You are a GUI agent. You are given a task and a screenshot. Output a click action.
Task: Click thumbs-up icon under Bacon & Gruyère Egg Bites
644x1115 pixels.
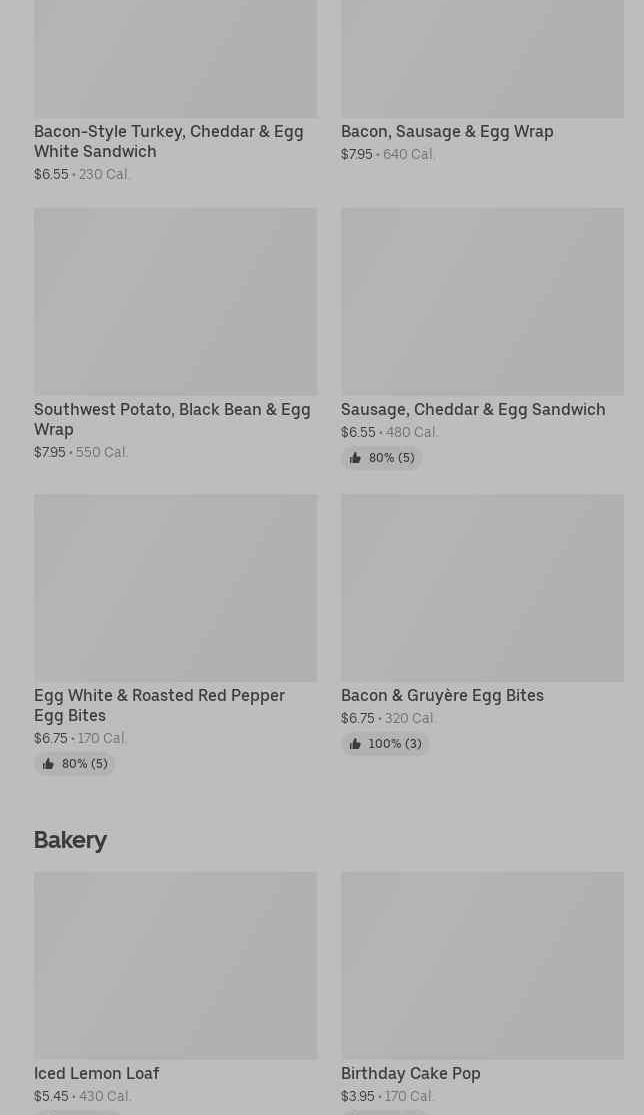tap(355, 744)
